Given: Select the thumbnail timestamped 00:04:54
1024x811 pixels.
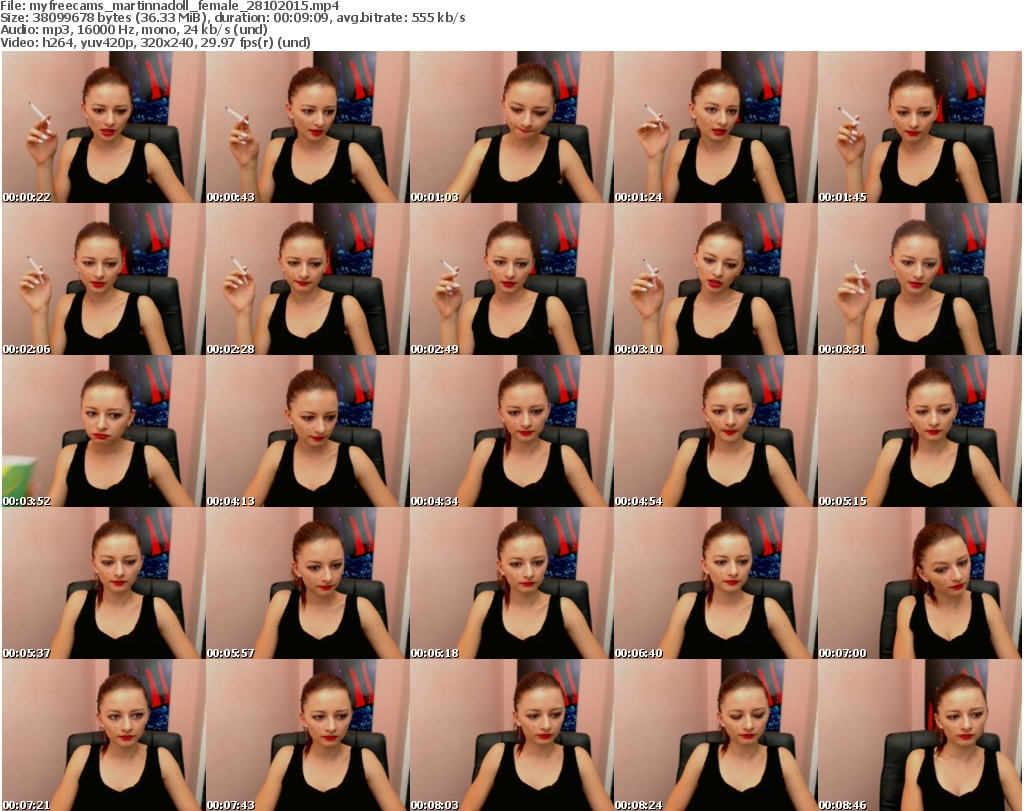Looking at the screenshot, I should click(715, 432).
